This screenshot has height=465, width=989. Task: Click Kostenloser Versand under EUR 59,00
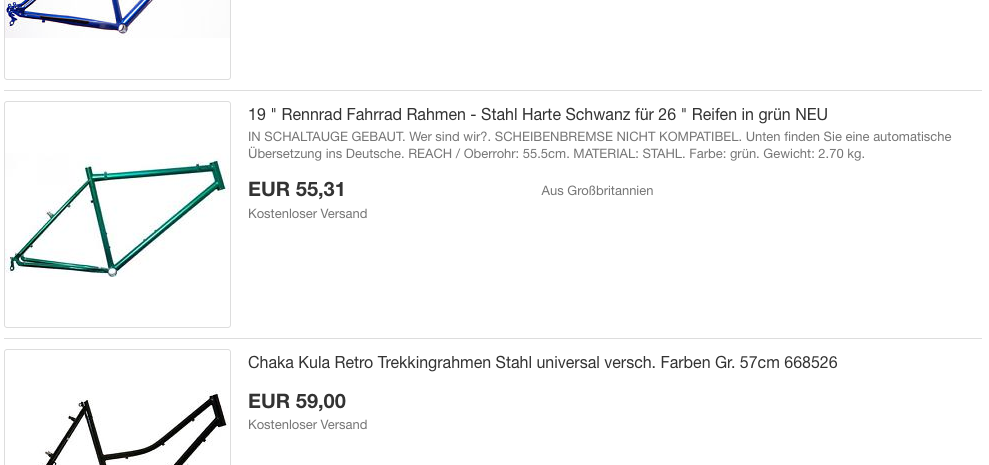(x=307, y=425)
